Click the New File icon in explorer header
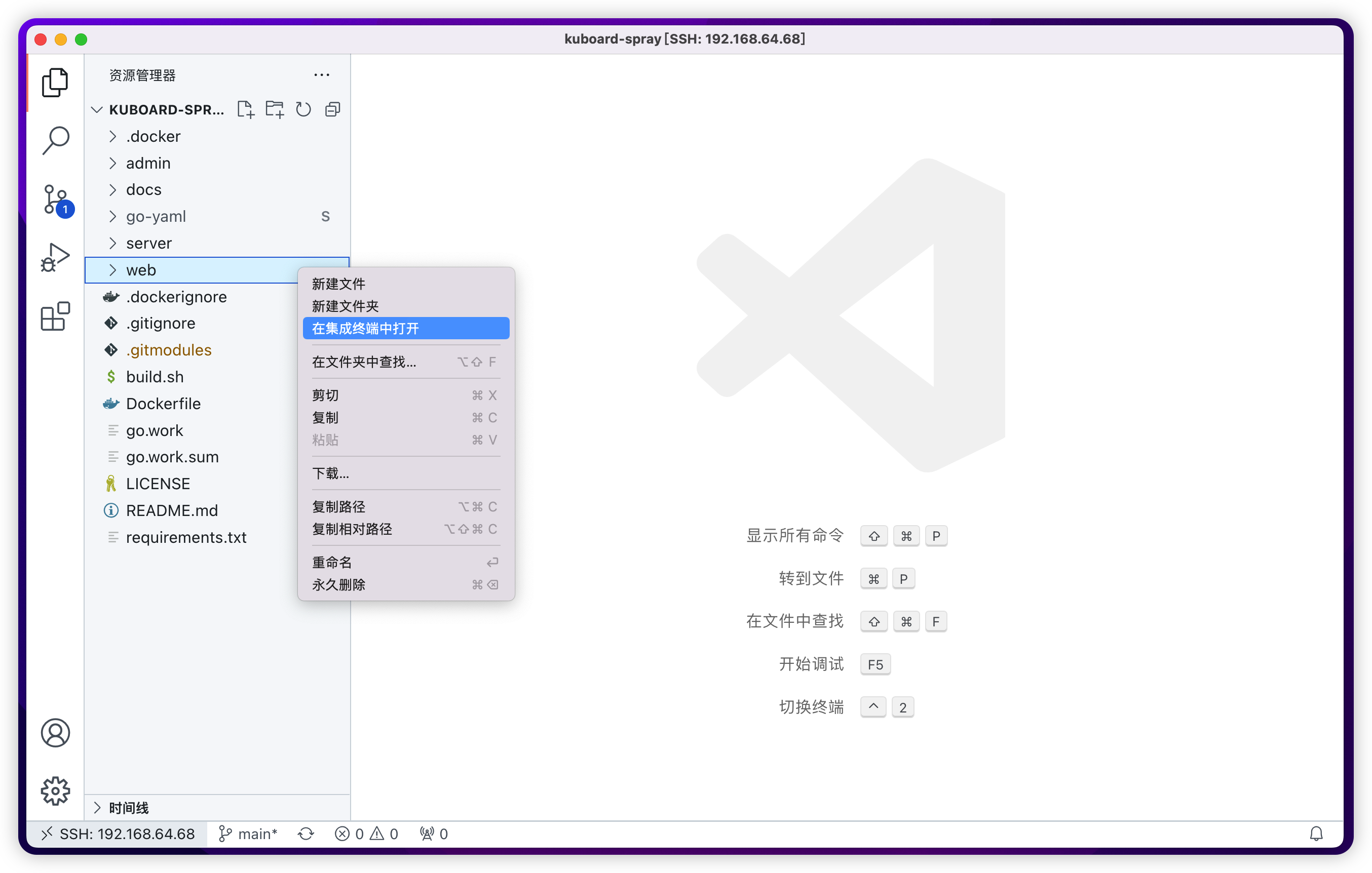 click(x=246, y=109)
